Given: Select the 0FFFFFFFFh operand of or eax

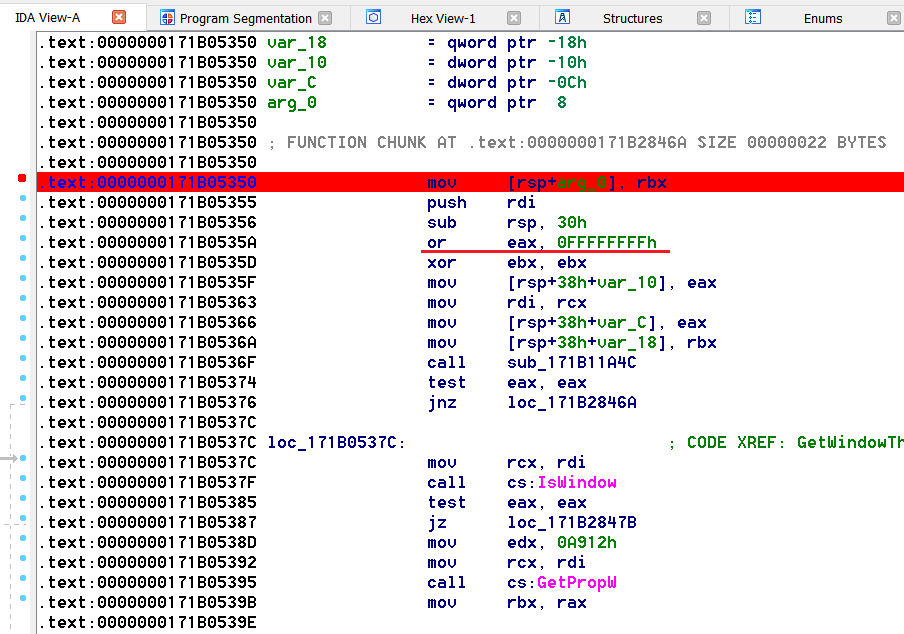Looking at the screenshot, I should [x=607, y=243].
